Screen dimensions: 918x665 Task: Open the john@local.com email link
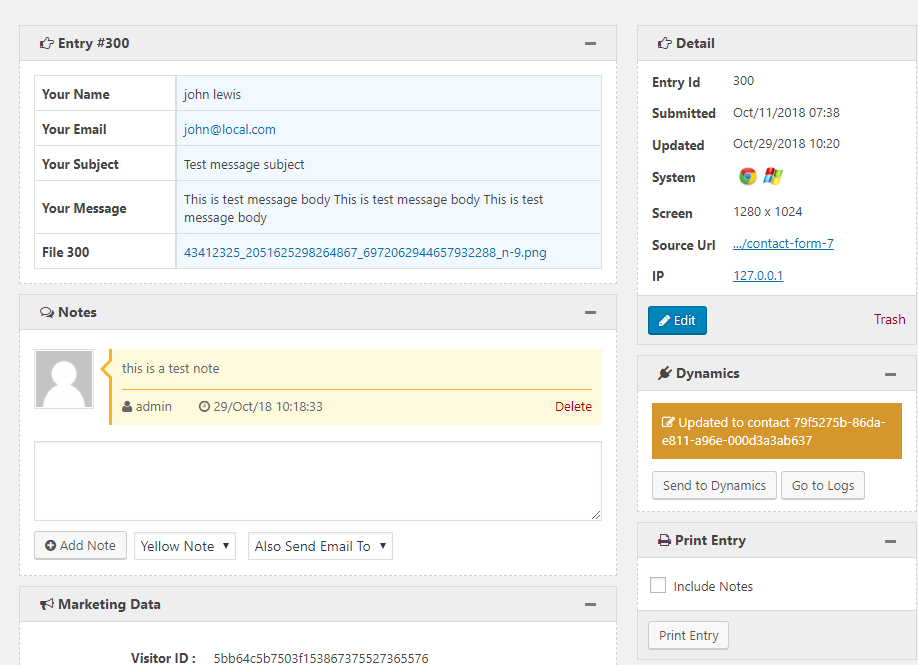point(230,129)
